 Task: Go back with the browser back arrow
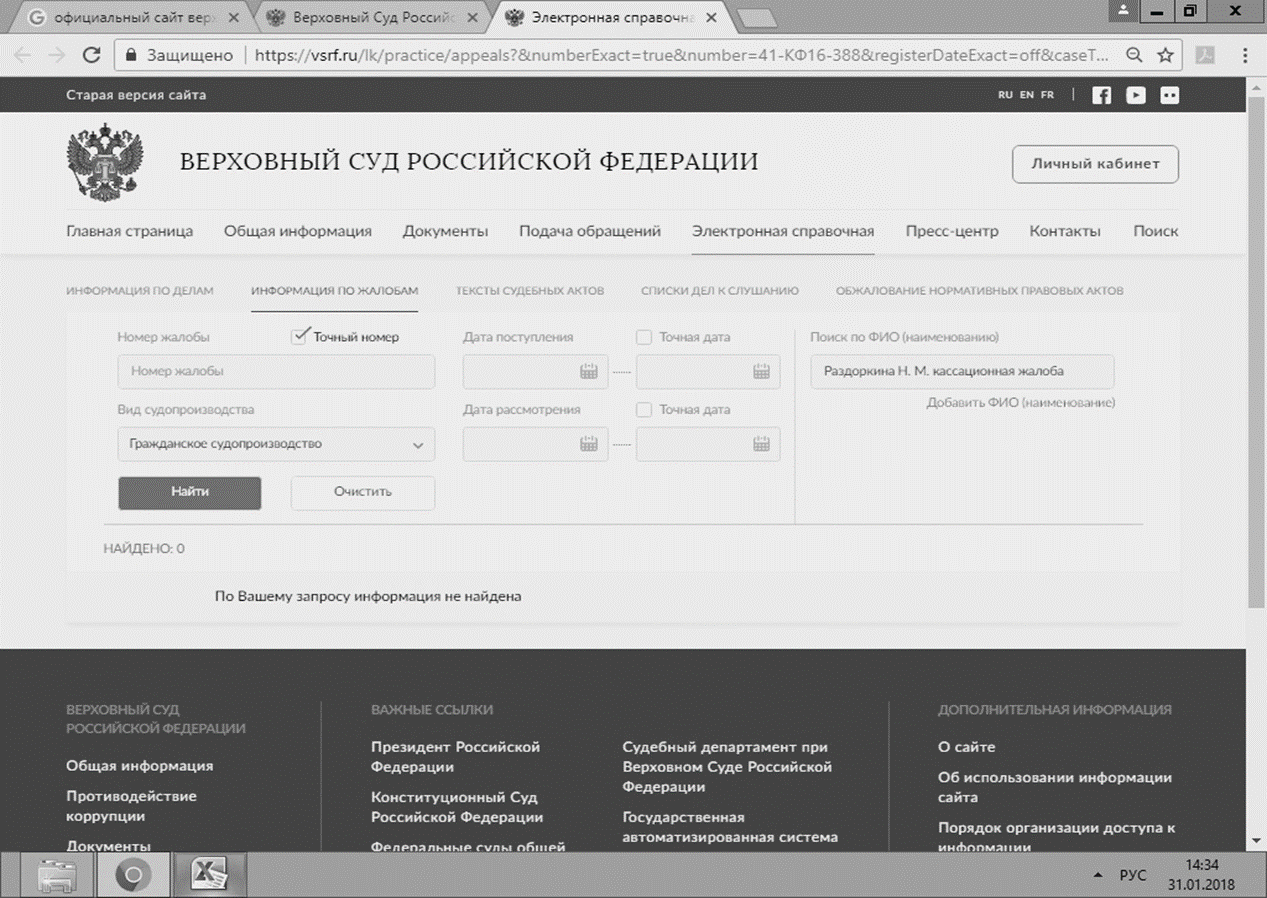coord(22,56)
